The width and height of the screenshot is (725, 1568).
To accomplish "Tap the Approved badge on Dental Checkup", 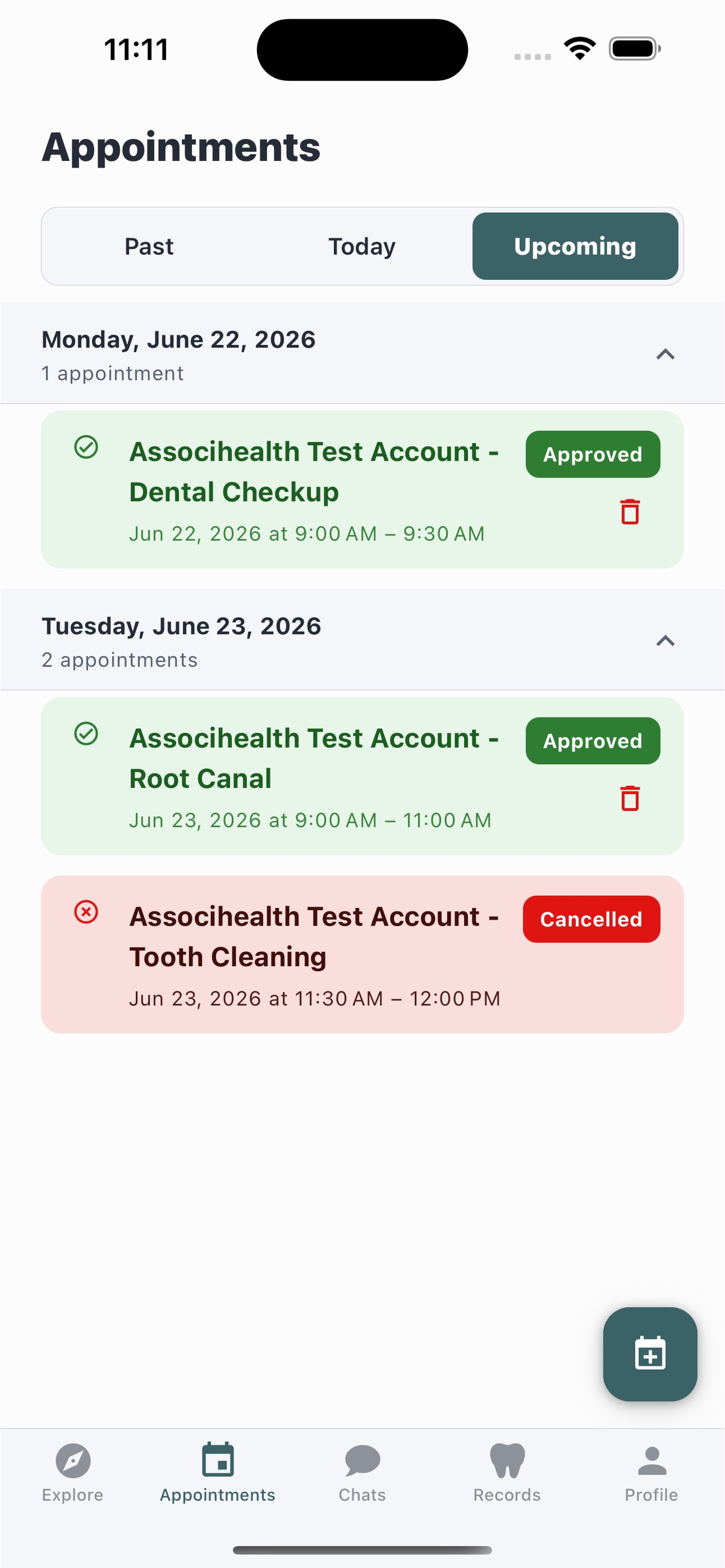I will (x=593, y=454).
